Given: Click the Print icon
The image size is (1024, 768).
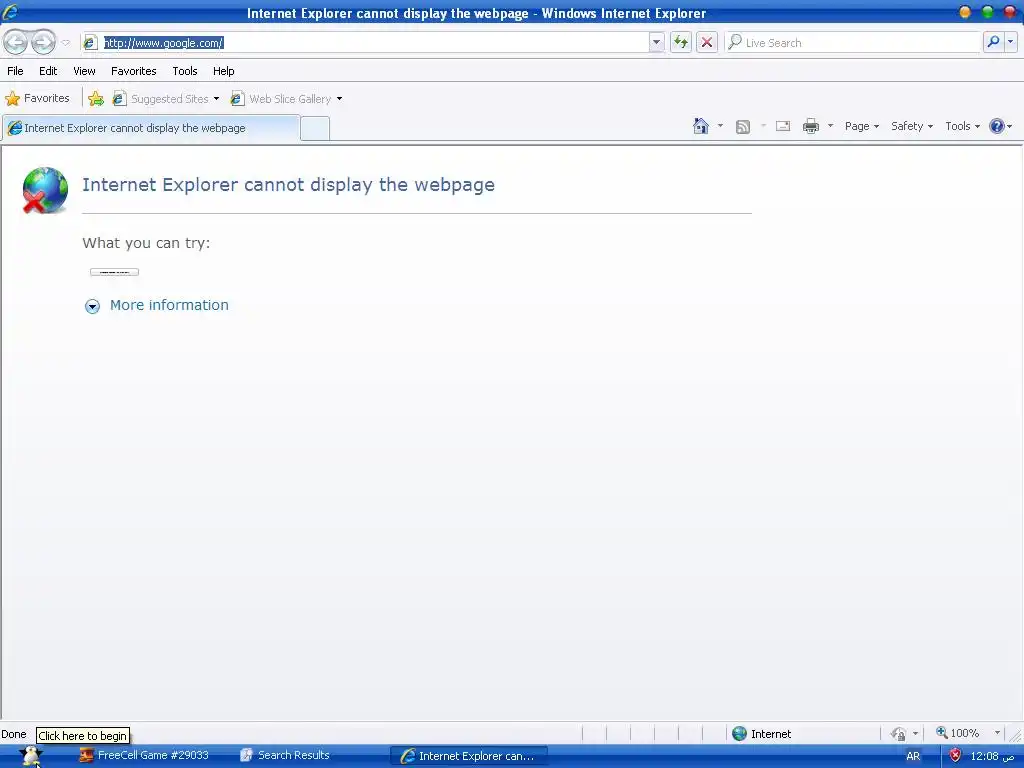Looking at the screenshot, I should 810,126.
